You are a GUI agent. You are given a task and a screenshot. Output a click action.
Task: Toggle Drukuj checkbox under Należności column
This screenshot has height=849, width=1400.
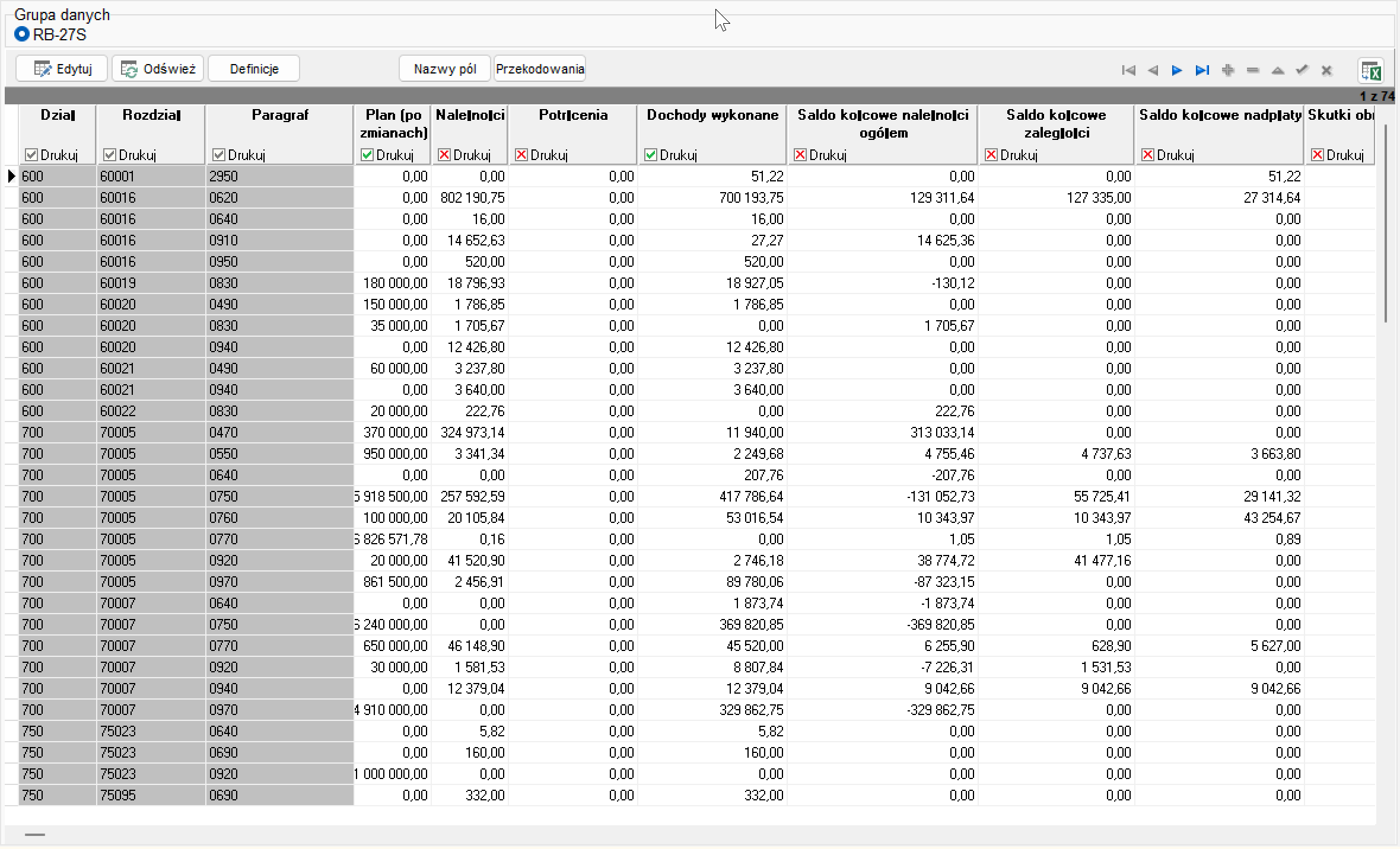(444, 155)
